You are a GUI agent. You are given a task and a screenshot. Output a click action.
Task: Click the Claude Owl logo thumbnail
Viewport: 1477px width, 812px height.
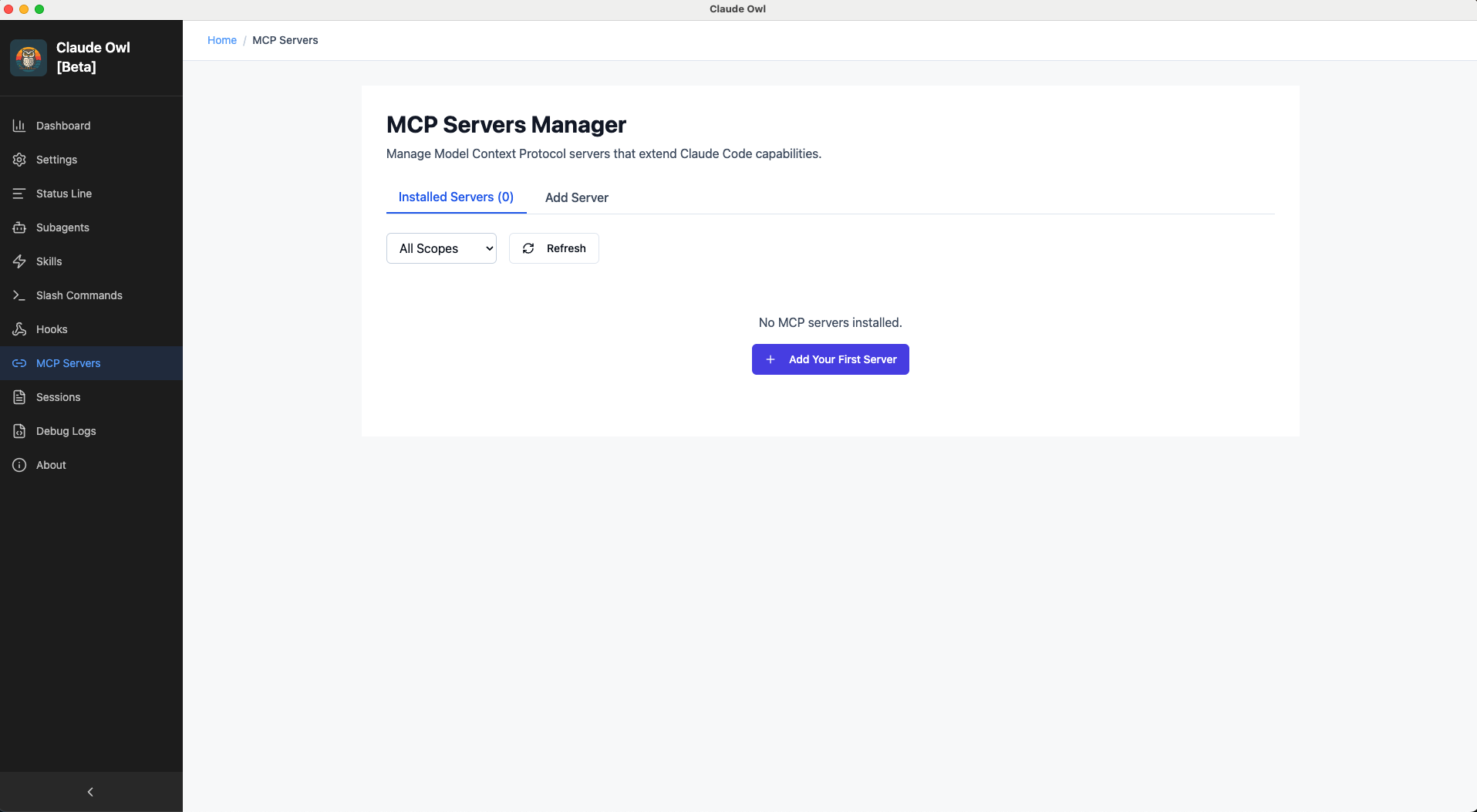point(28,57)
